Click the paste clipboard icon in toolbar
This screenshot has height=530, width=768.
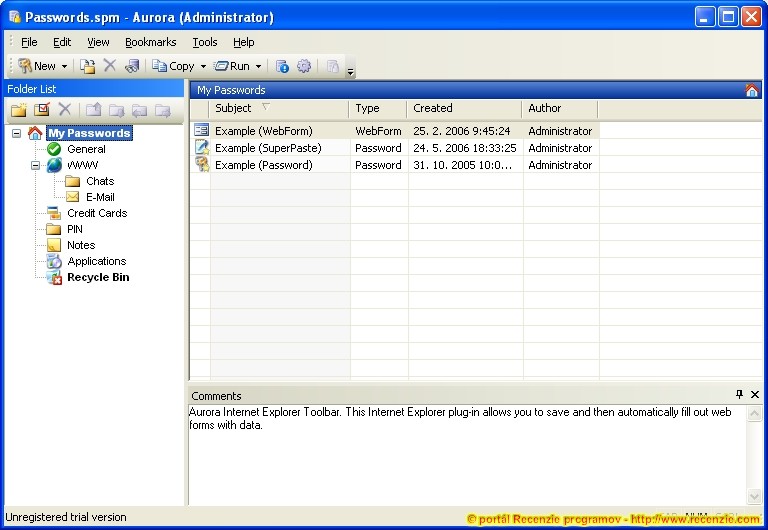pyautogui.click(x=88, y=66)
